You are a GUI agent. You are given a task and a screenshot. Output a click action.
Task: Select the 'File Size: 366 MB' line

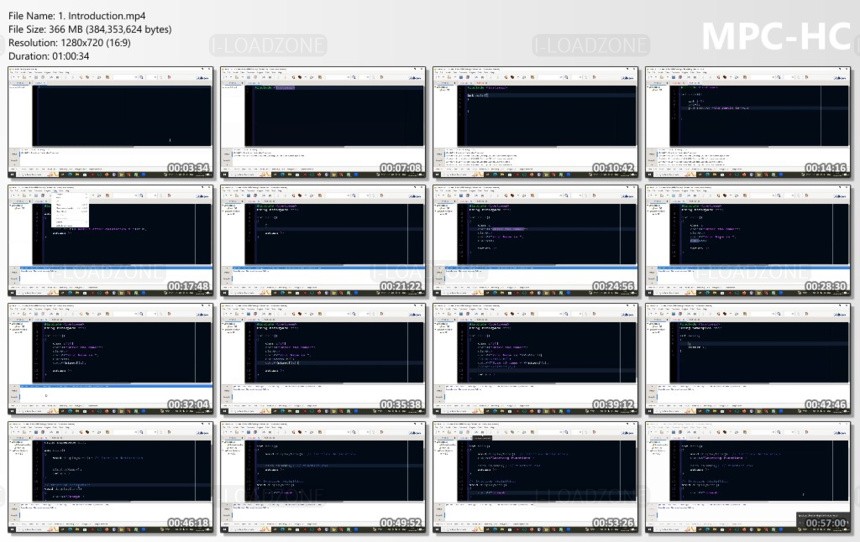click(x=90, y=29)
